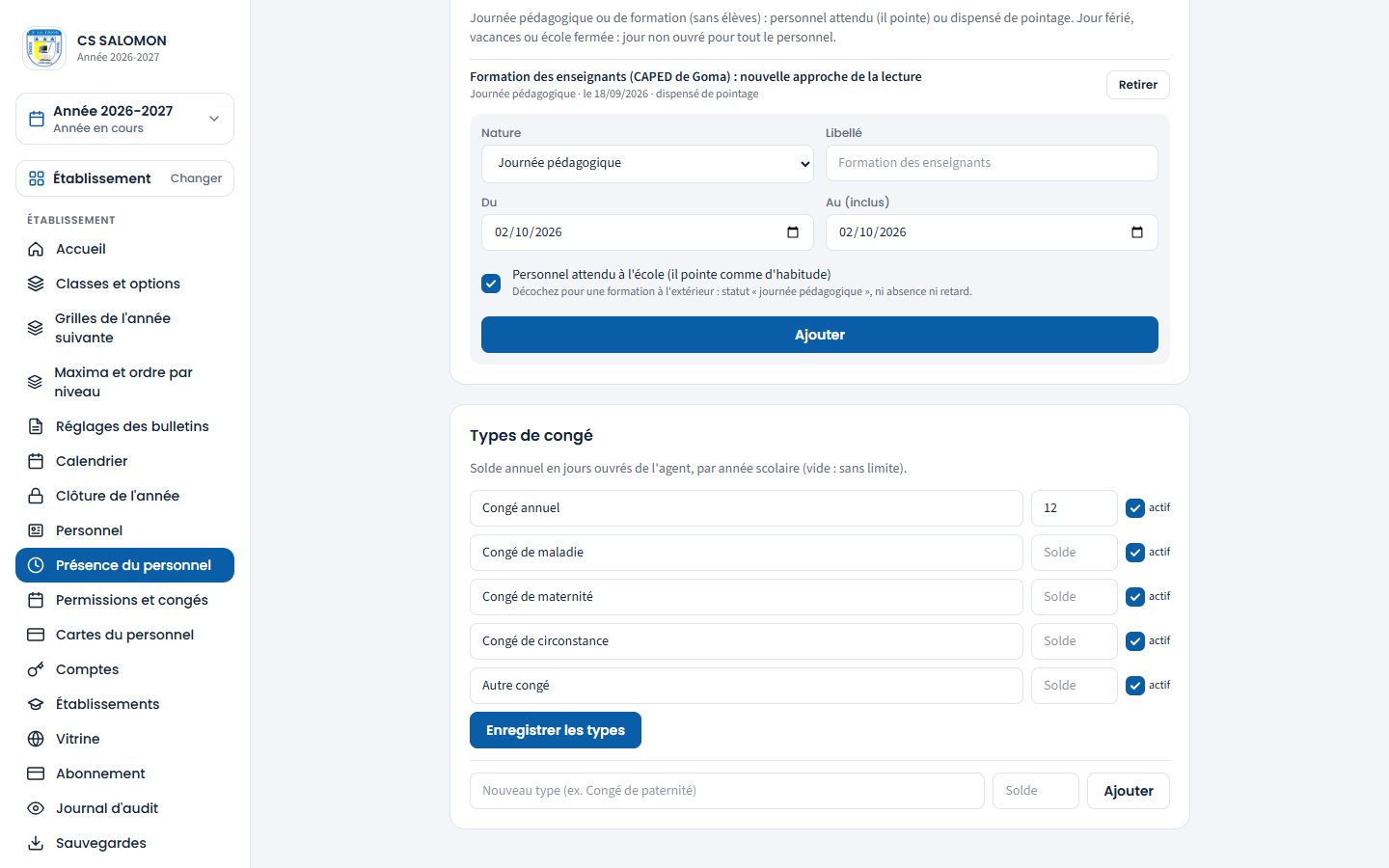Viewport: 1389px width, 868px height.
Task: Click the download icon beside Sauvegardes
Action: pos(36,843)
